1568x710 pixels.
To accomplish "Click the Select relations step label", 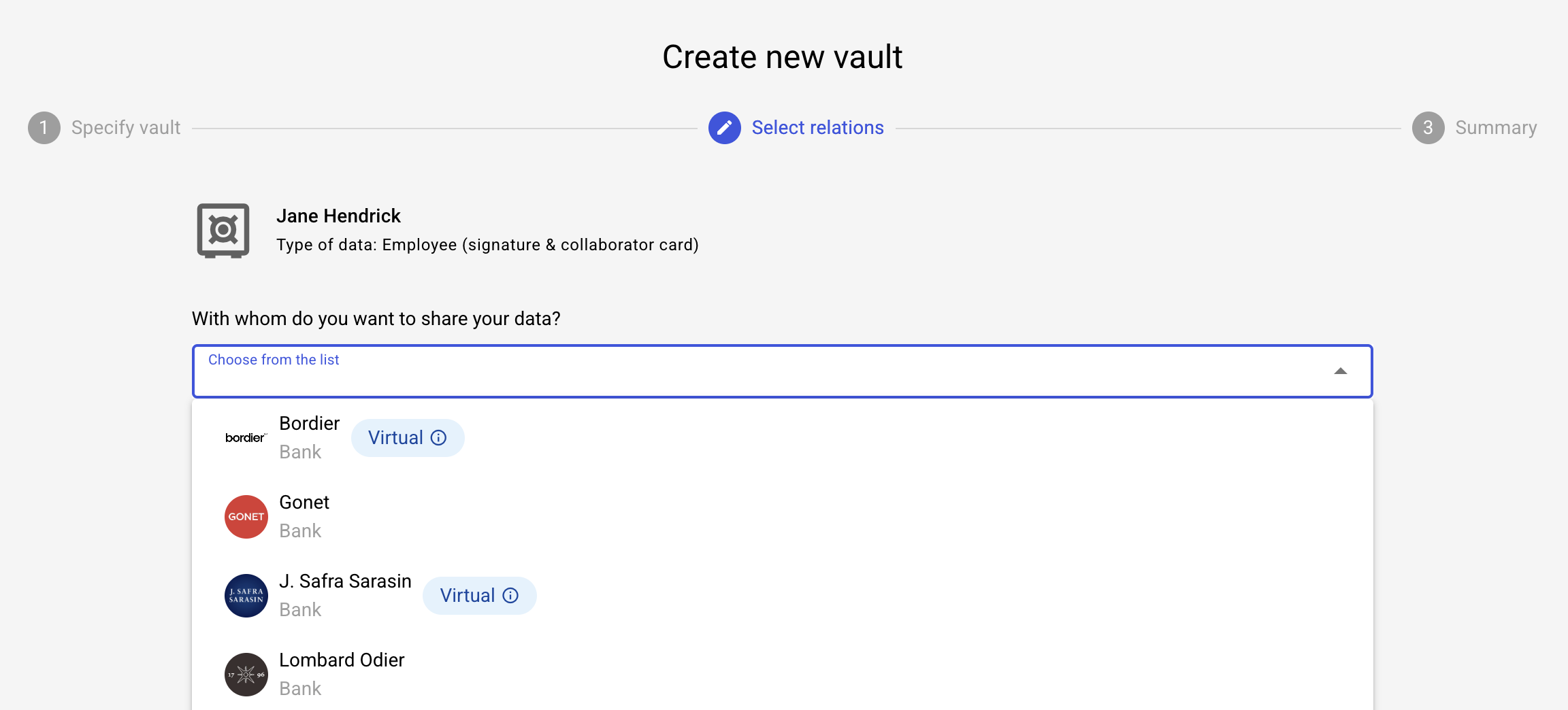I will click(x=817, y=128).
